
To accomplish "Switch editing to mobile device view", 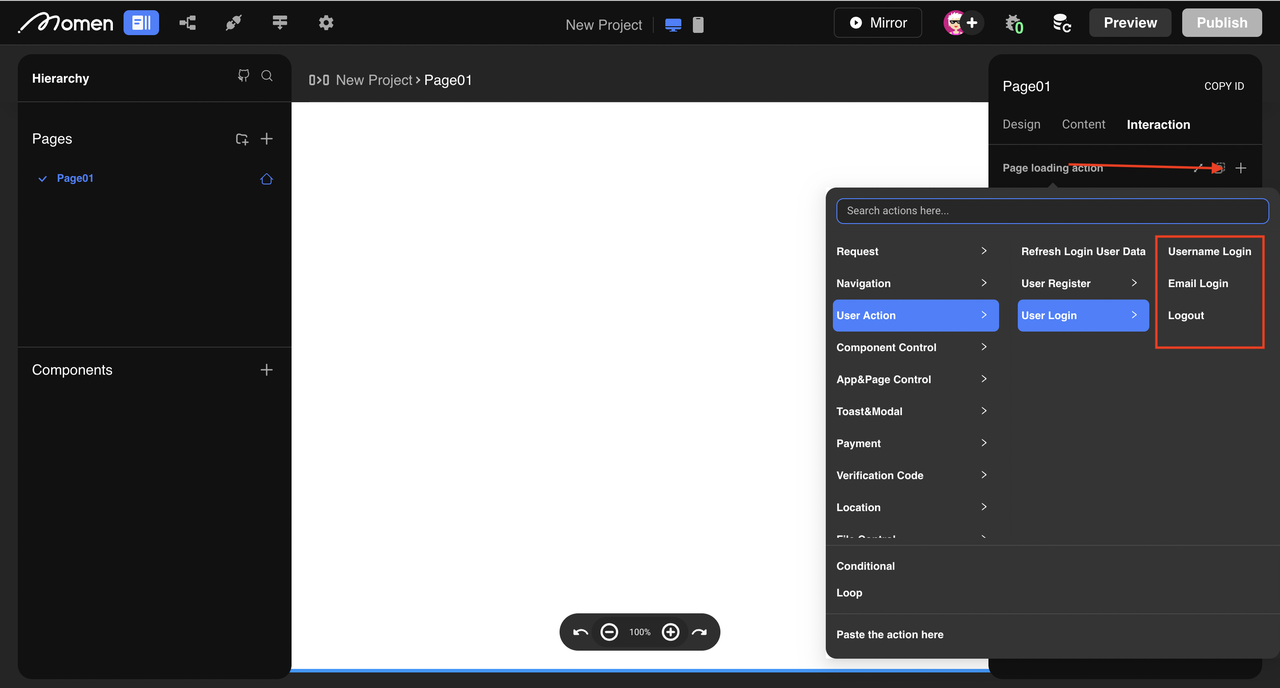I will [x=697, y=25].
